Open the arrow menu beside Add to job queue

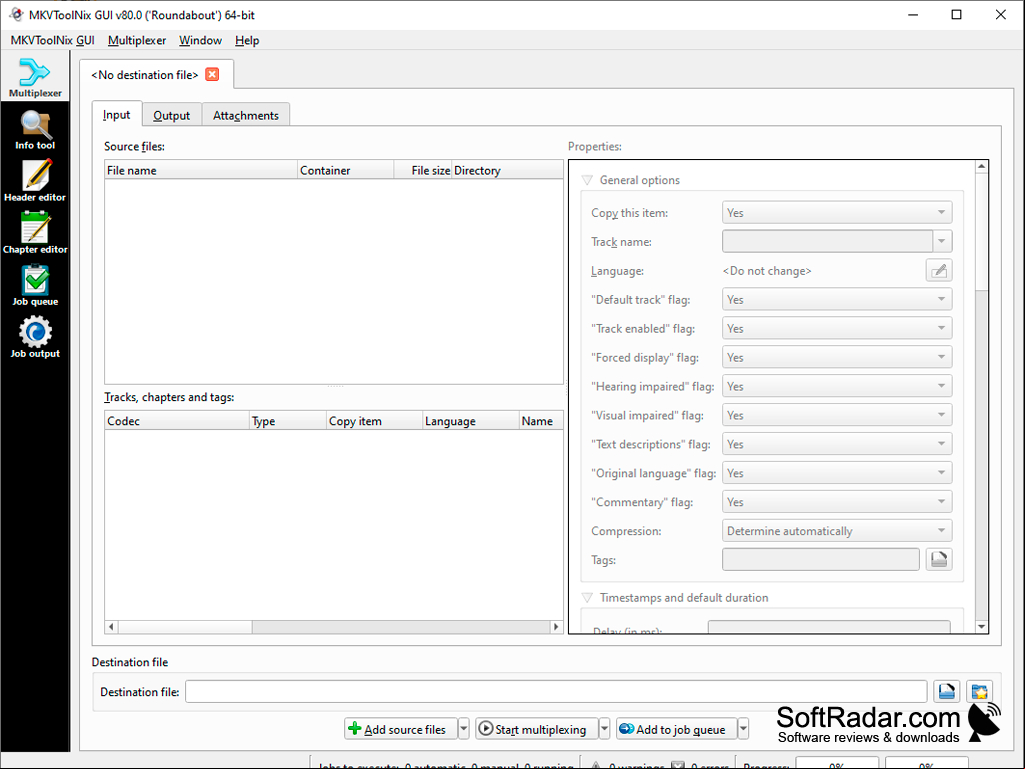[x=743, y=728]
